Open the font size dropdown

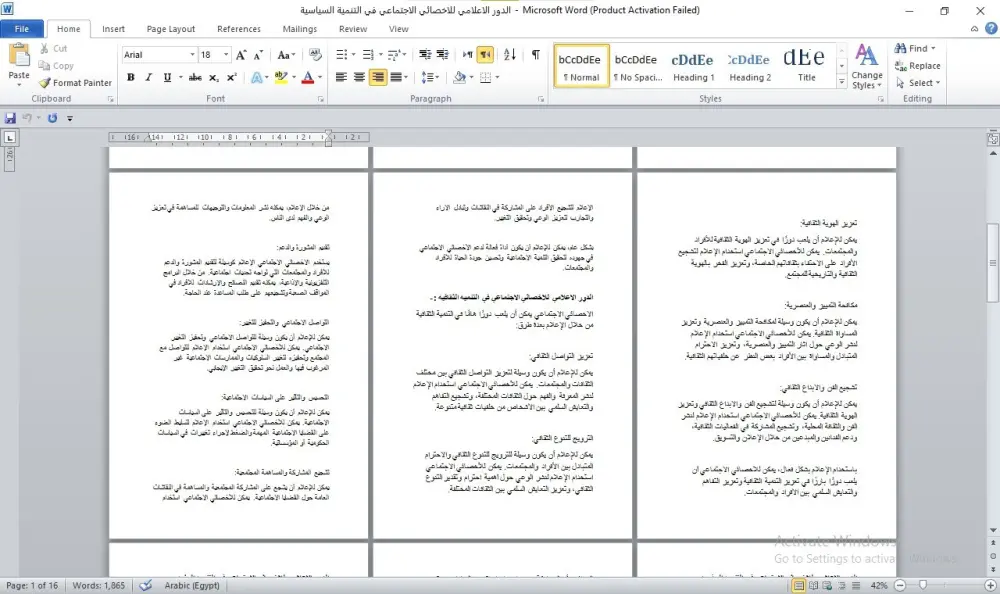227,53
